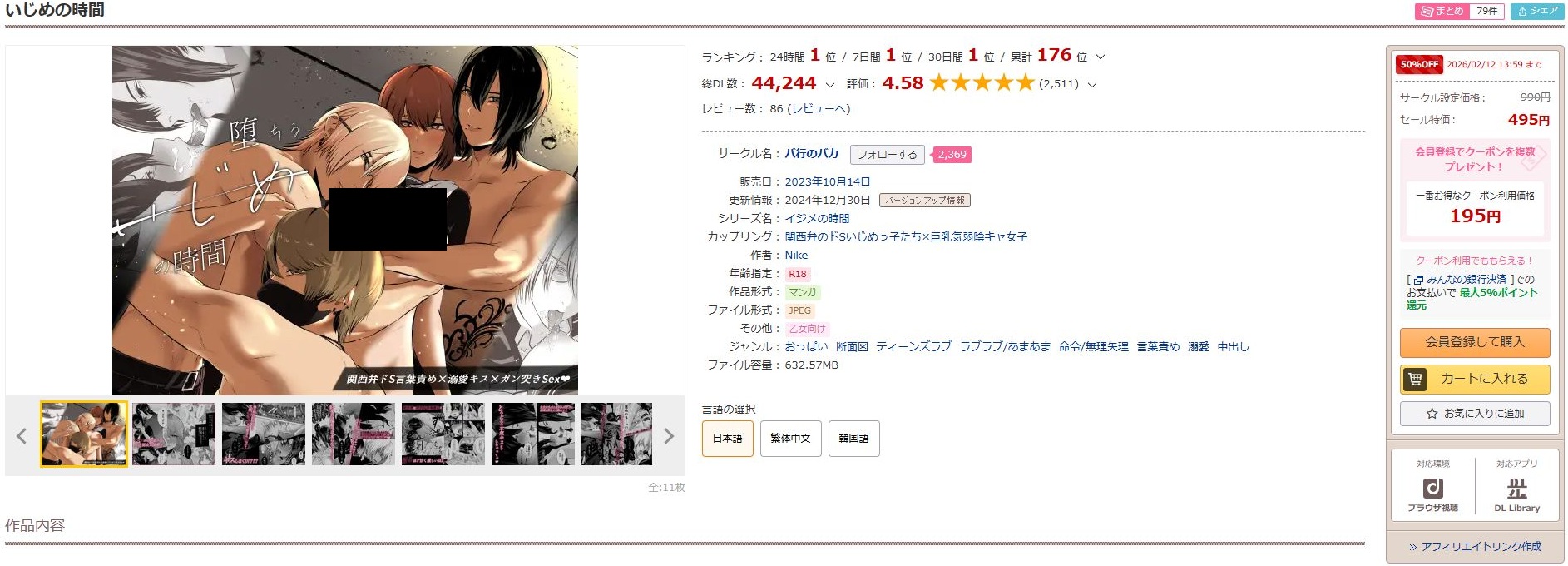Image resolution: width=1568 pixels, height=566 pixels.
Task: Expand the rating breakdown chevron
Action: [x=1092, y=85]
